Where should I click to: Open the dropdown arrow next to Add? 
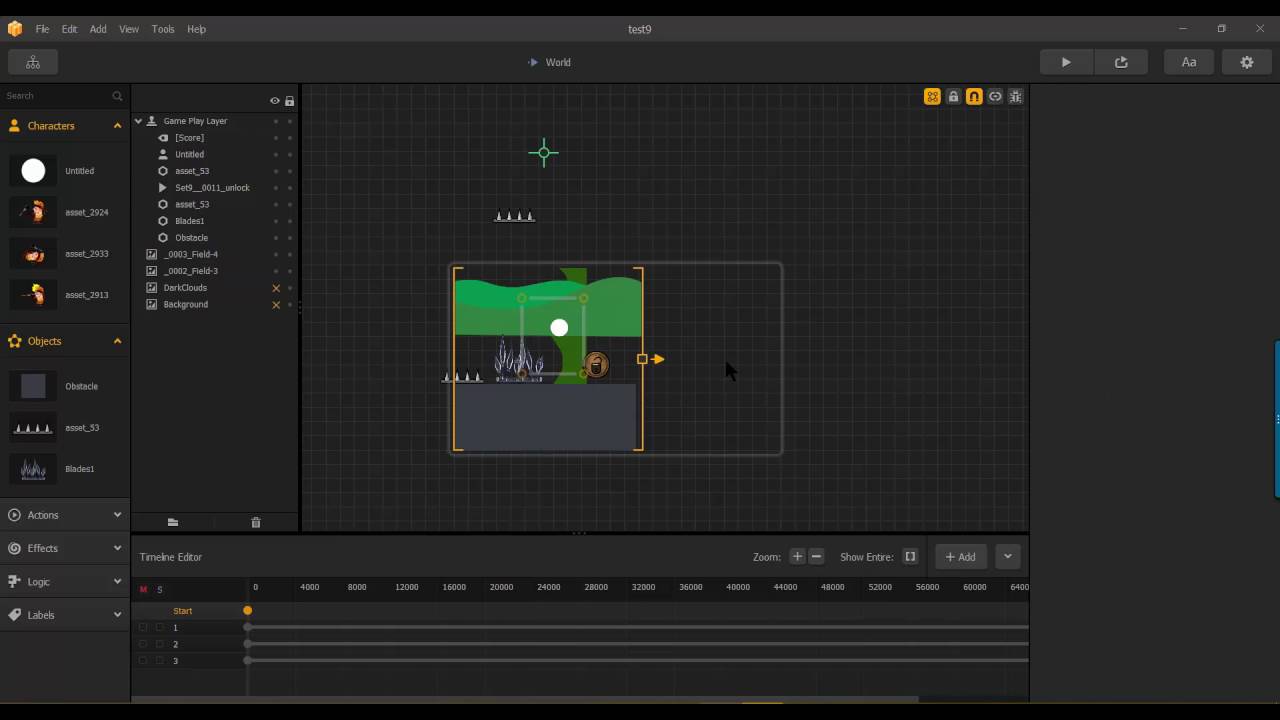click(x=1008, y=557)
